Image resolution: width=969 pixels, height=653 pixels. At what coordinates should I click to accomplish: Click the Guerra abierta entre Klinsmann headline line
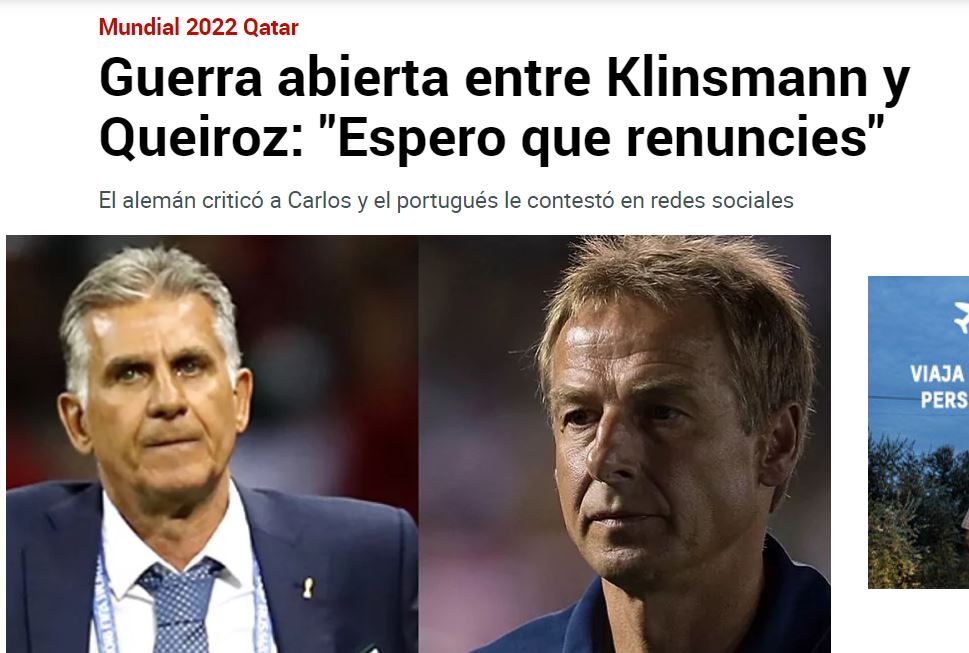504,78
